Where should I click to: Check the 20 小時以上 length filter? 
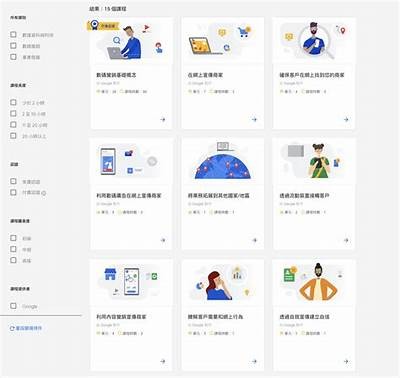tap(13, 136)
